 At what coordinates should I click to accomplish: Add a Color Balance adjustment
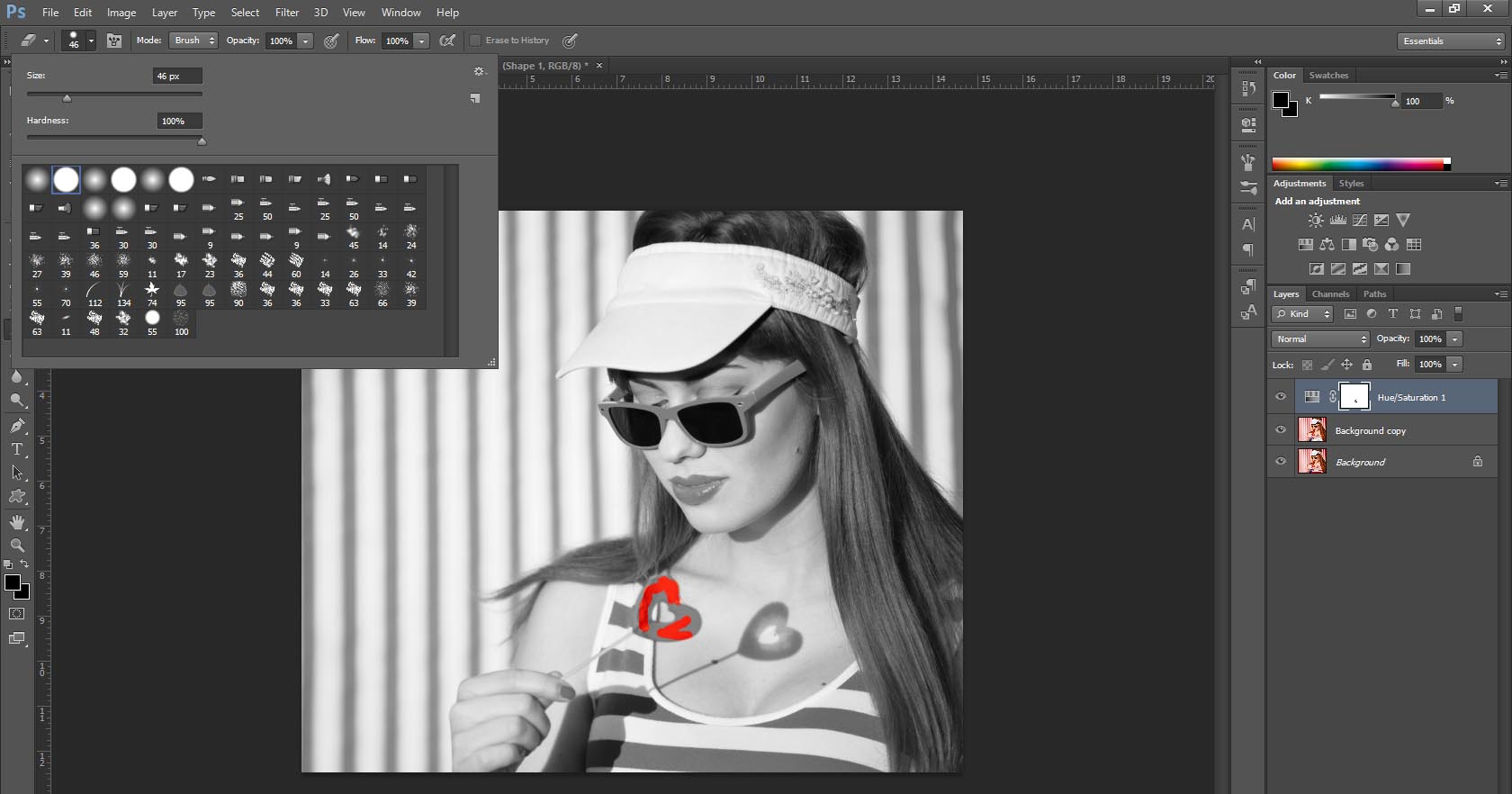point(1327,245)
